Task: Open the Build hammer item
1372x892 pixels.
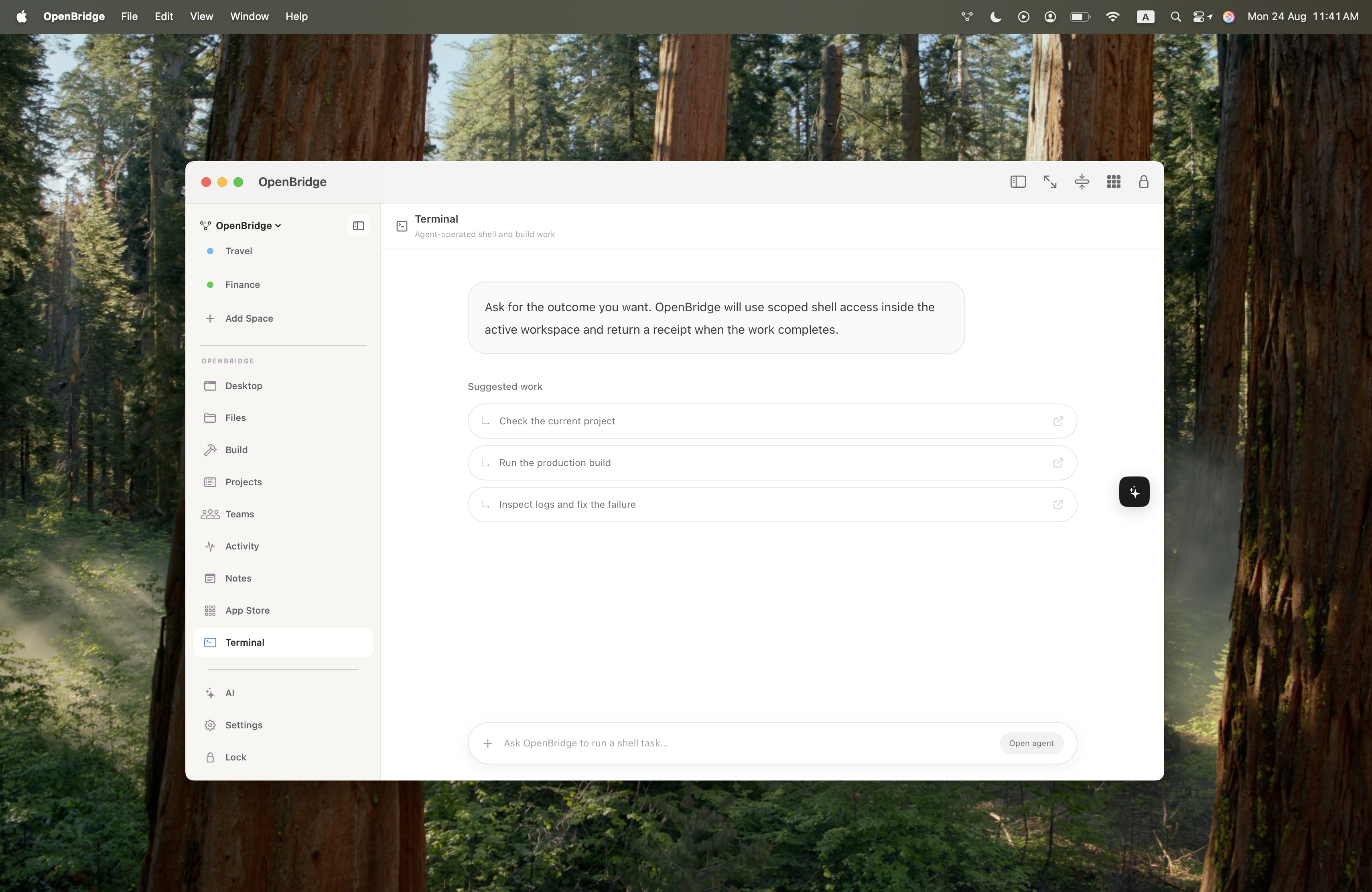Action: click(x=282, y=450)
